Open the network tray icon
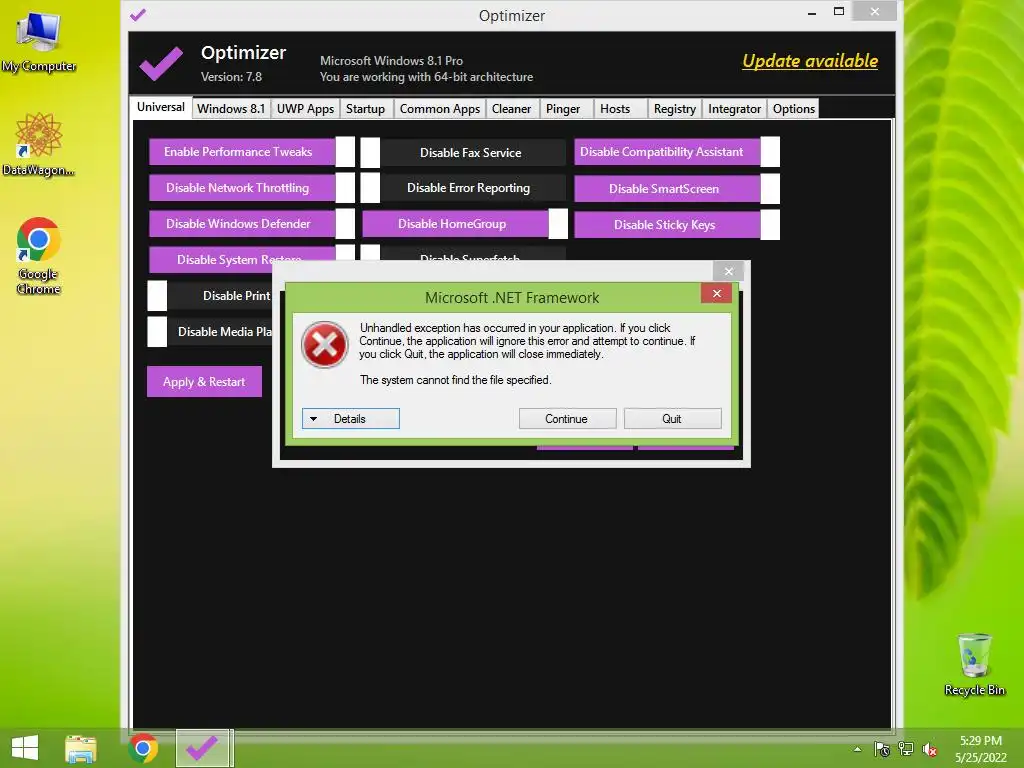Screen dimensions: 1024x768 pyautogui.click(x=906, y=749)
